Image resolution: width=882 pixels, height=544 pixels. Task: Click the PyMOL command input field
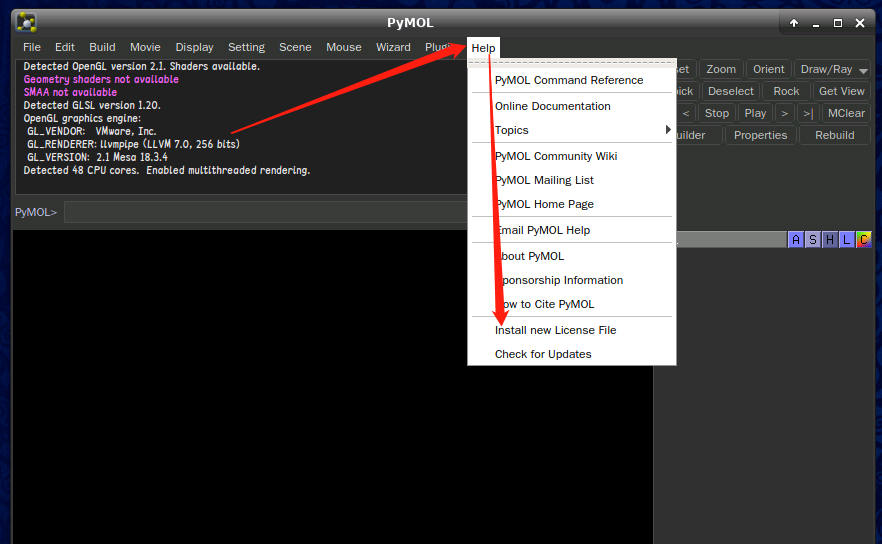tap(266, 212)
